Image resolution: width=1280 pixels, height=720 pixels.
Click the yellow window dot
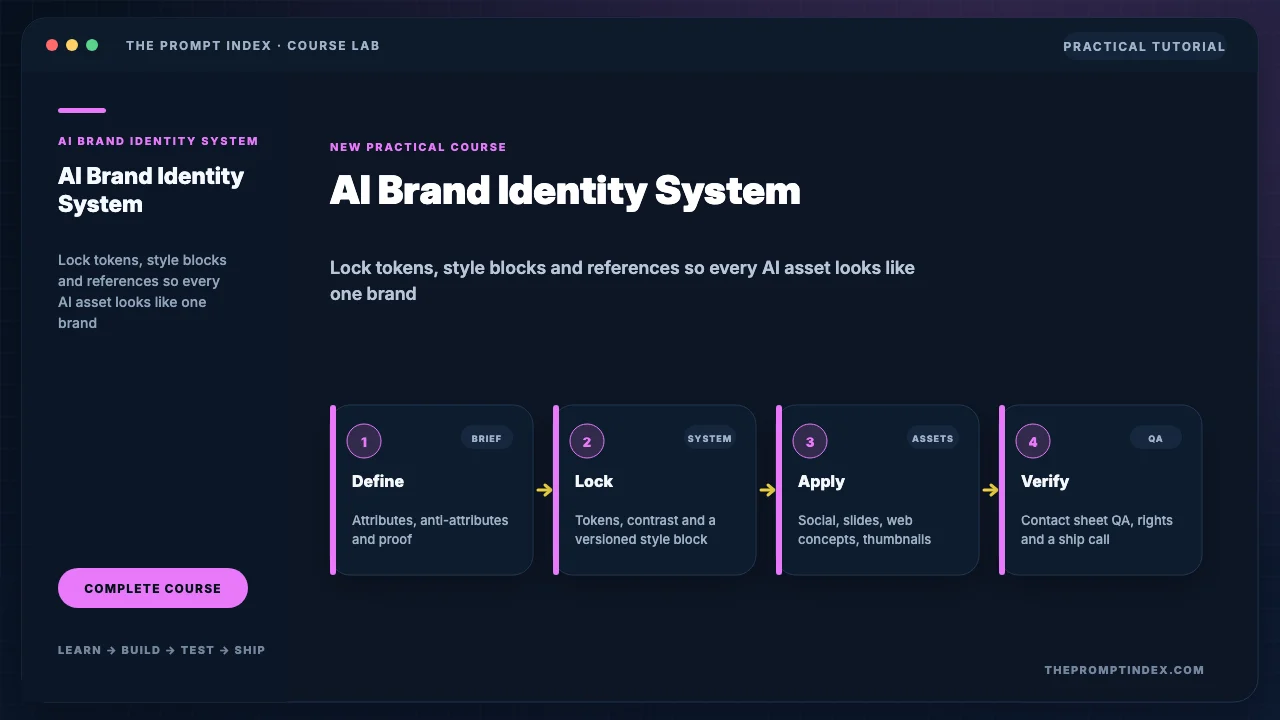72,45
